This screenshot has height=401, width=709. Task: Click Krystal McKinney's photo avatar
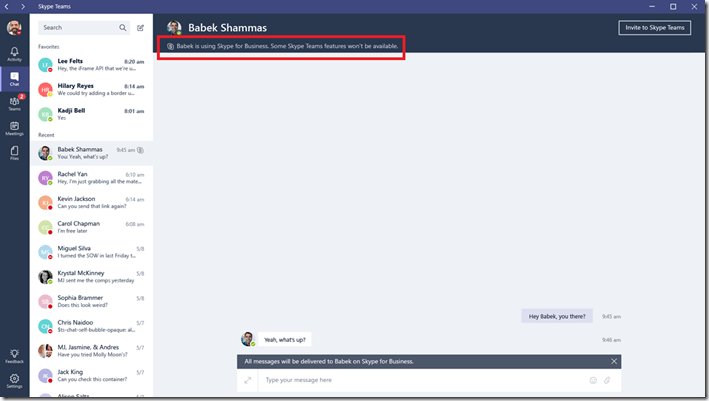[45, 277]
